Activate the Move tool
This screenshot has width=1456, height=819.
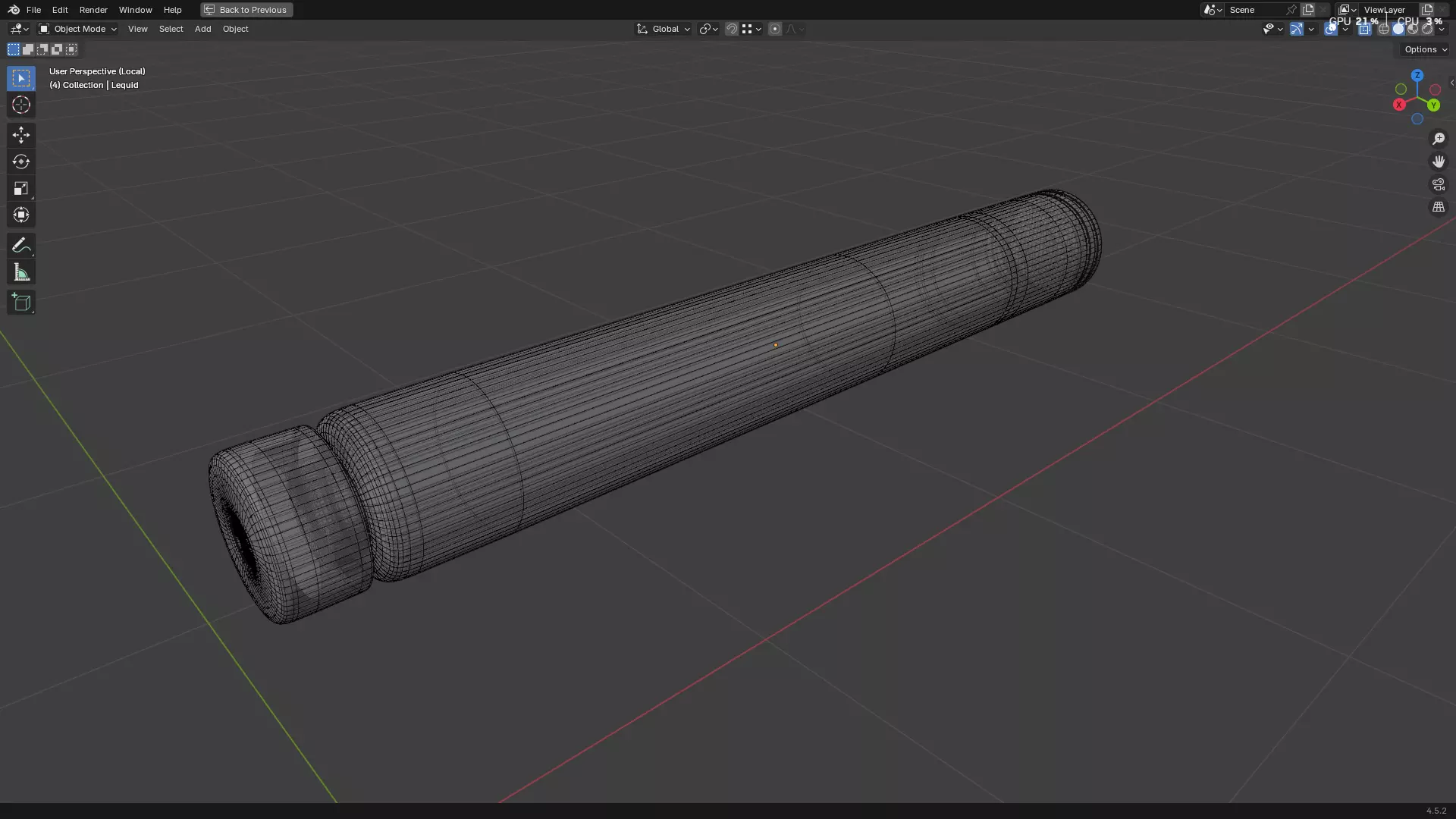(20, 135)
